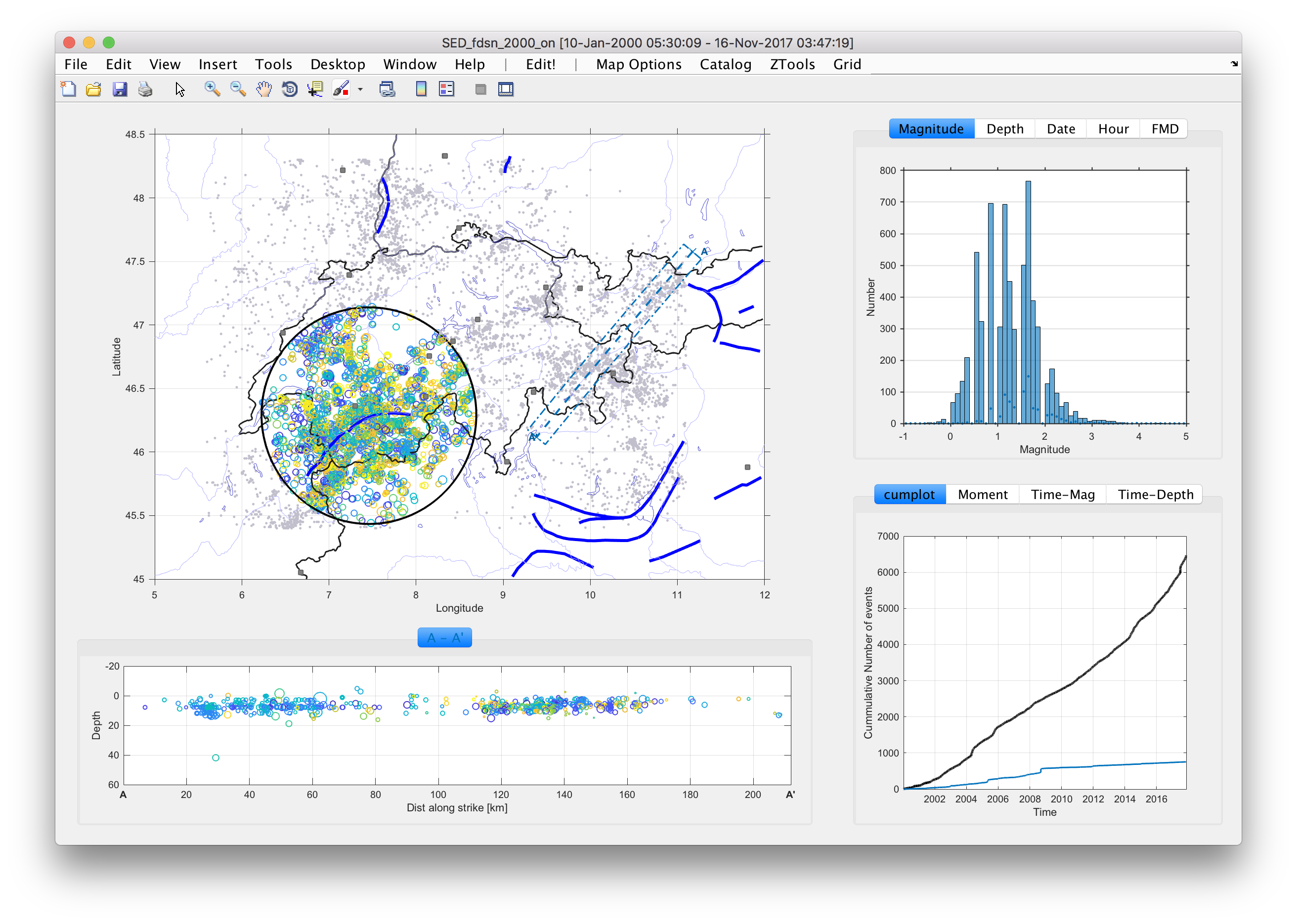Image resolution: width=1297 pixels, height=924 pixels.
Task: Expand the ZTools menu
Action: coord(792,64)
